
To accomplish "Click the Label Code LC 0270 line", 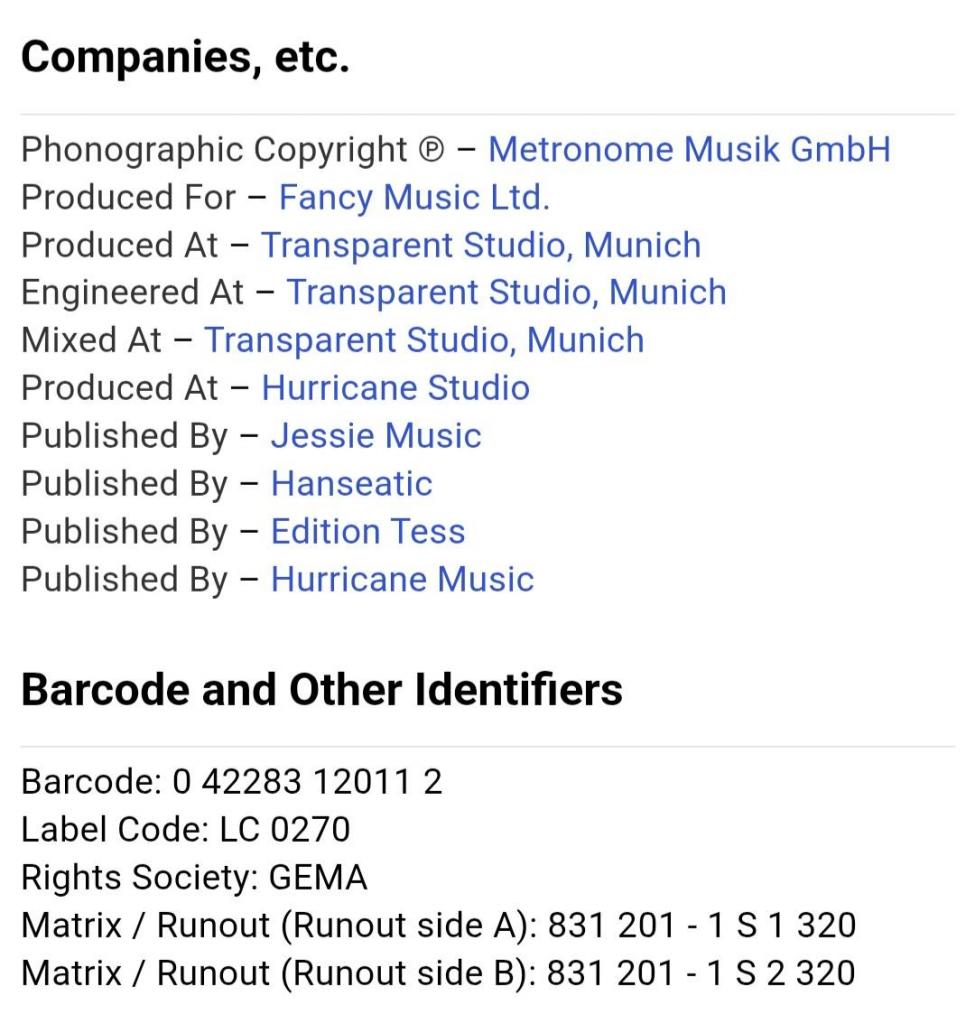I will click(186, 829).
